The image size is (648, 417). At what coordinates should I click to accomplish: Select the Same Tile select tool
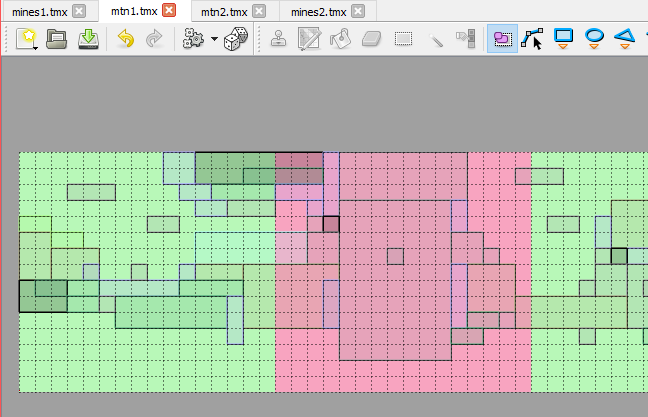tap(466, 39)
